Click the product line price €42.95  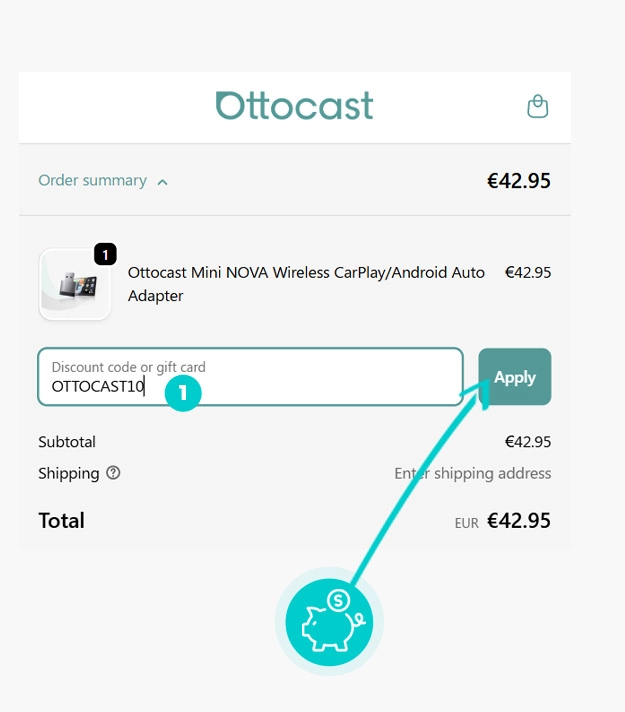[x=527, y=272]
